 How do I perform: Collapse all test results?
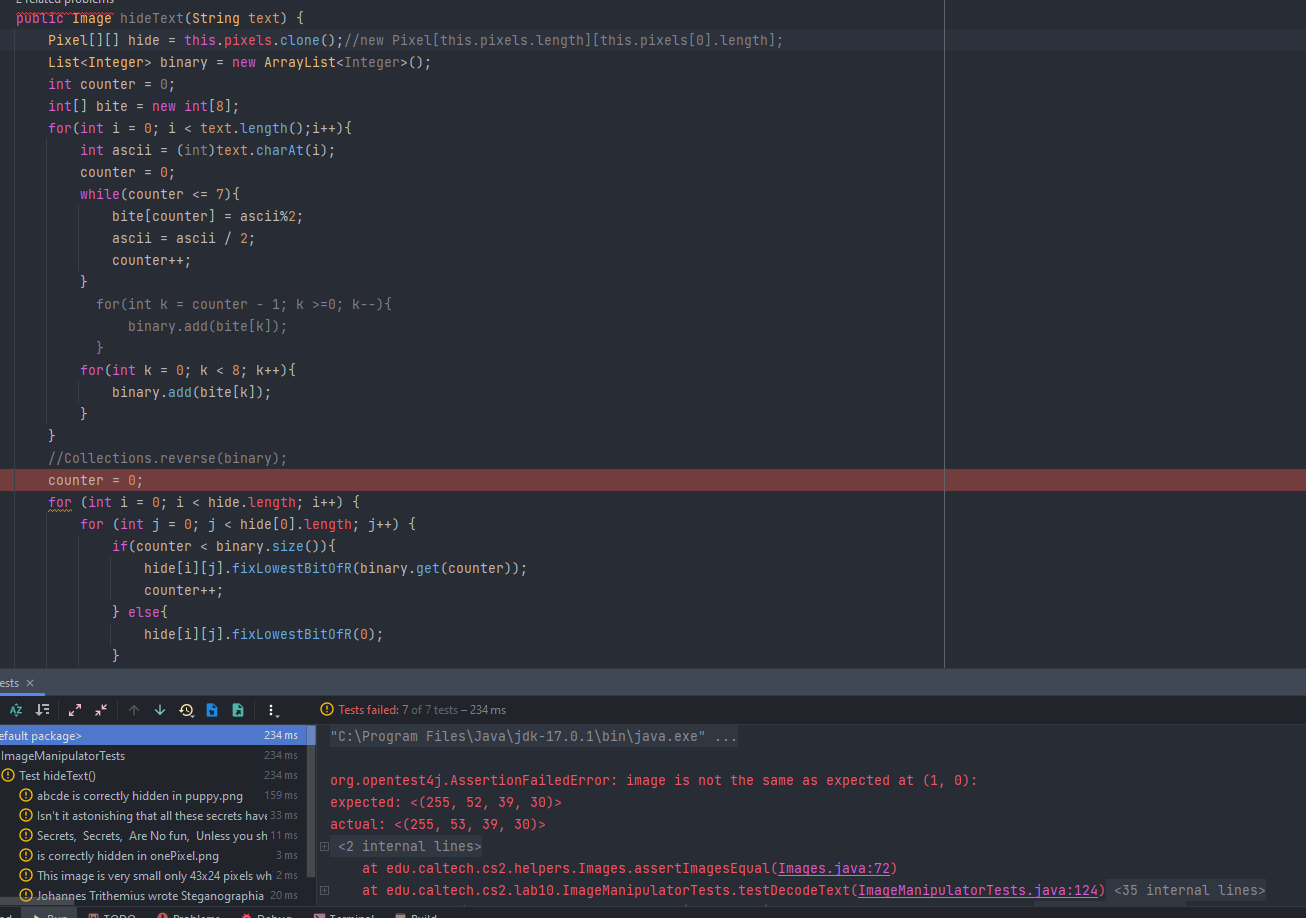click(101, 710)
